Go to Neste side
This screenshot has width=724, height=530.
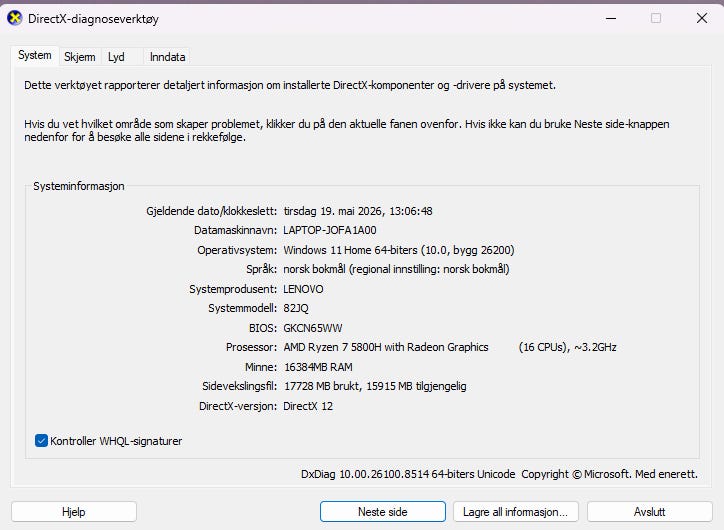click(x=383, y=512)
